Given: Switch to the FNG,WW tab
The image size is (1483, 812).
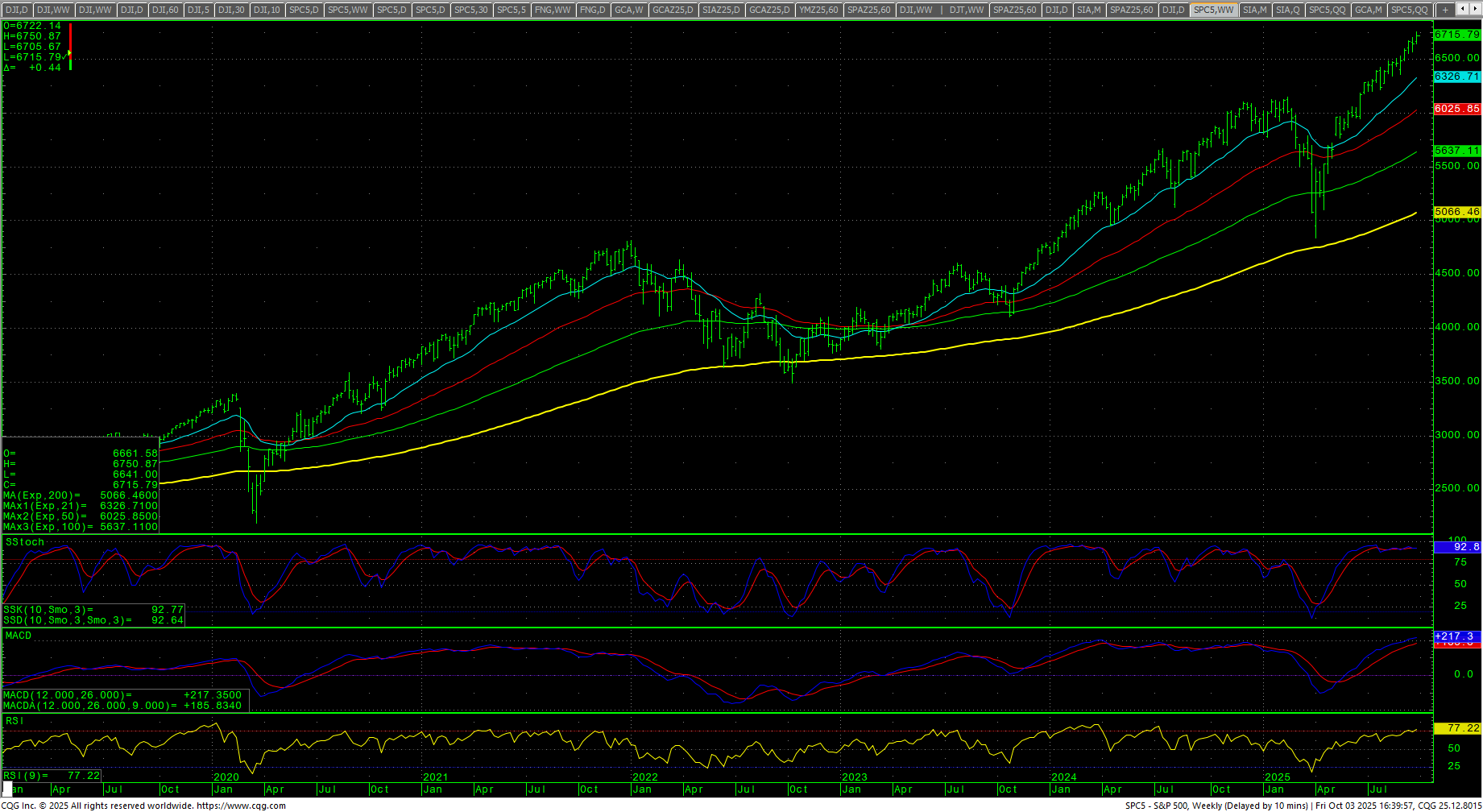Looking at the screenshot, I should (x=553, y=10).
